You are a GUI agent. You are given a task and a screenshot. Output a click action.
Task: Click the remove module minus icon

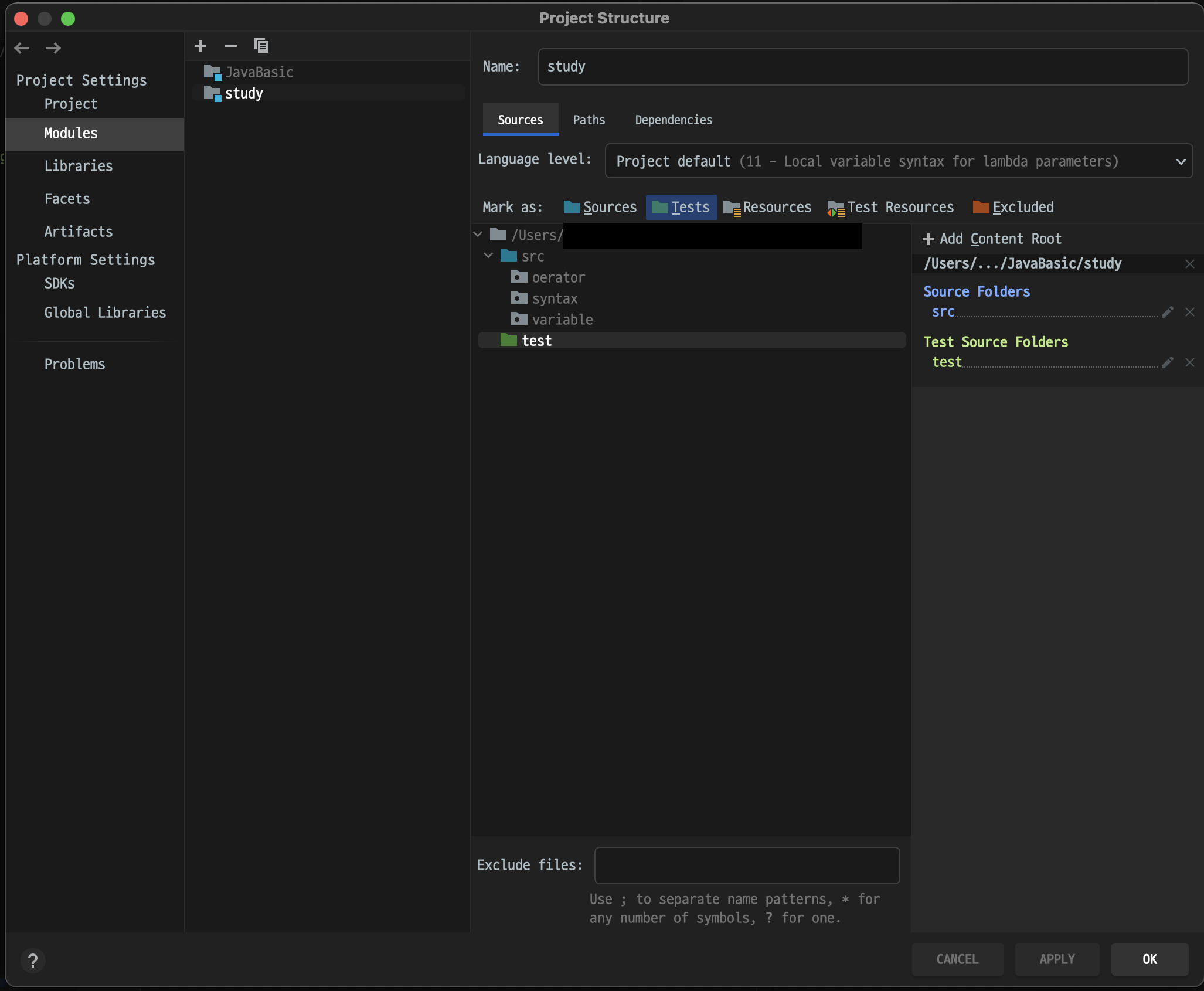click(231, 46)
